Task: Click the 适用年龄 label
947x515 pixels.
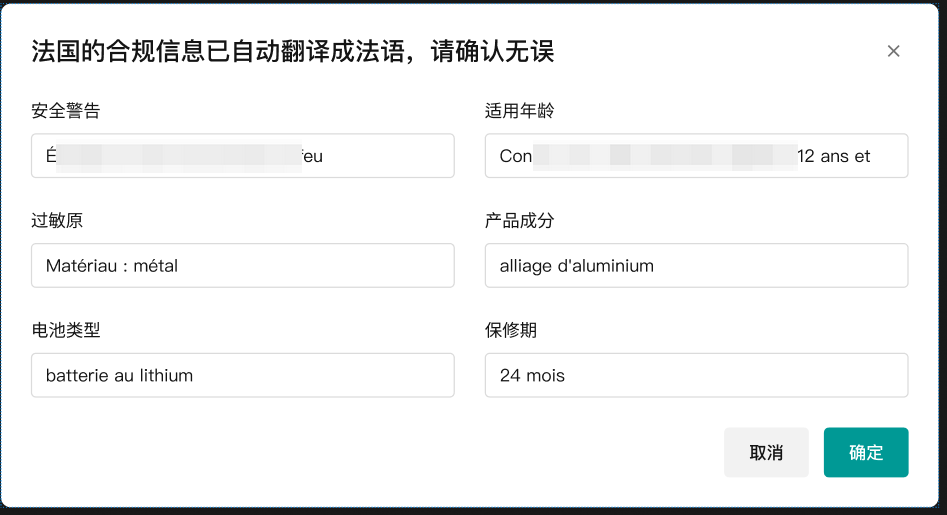Action: pyautogui.click(x=519, y=111)
